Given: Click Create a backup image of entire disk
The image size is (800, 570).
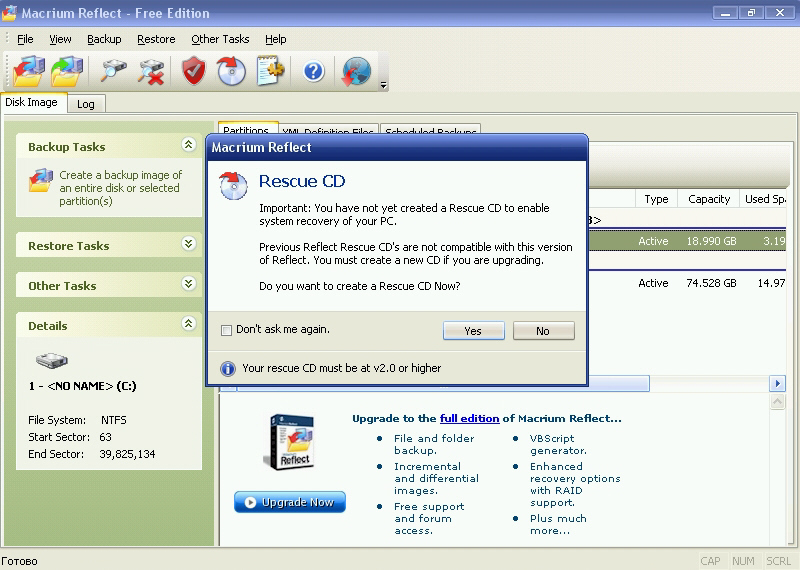Looking at the screenshot, I should point(120,188).
